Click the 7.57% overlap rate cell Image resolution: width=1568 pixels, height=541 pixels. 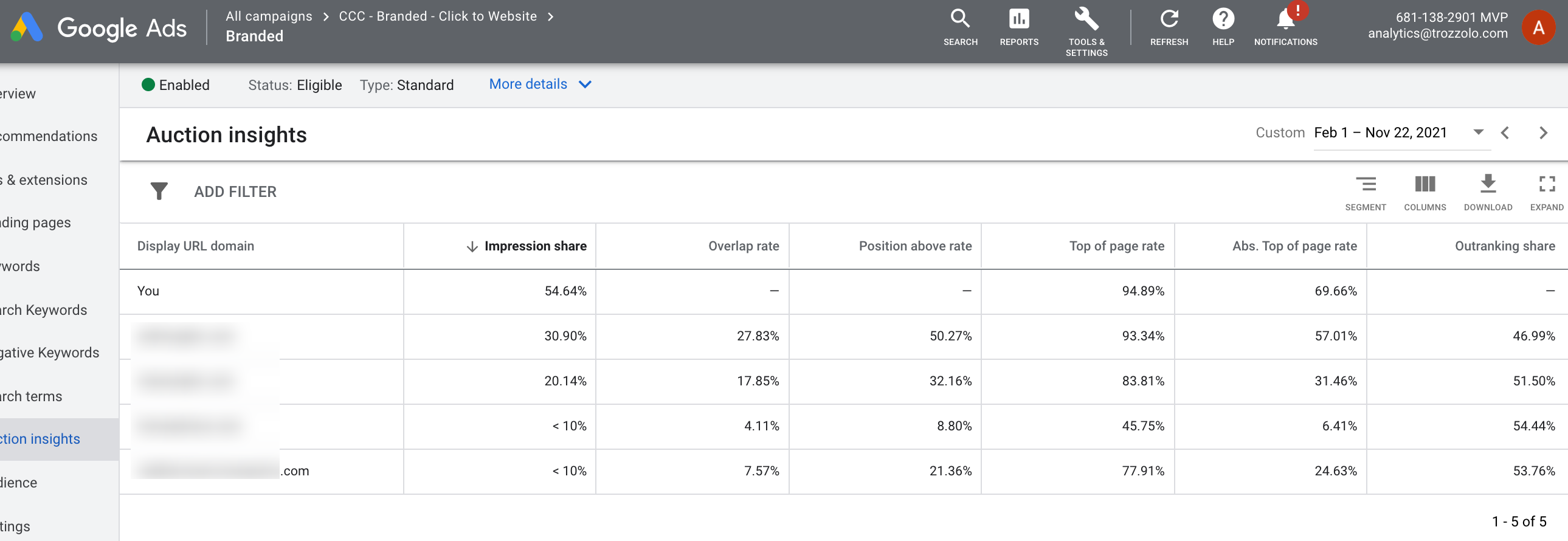[761, 471]
